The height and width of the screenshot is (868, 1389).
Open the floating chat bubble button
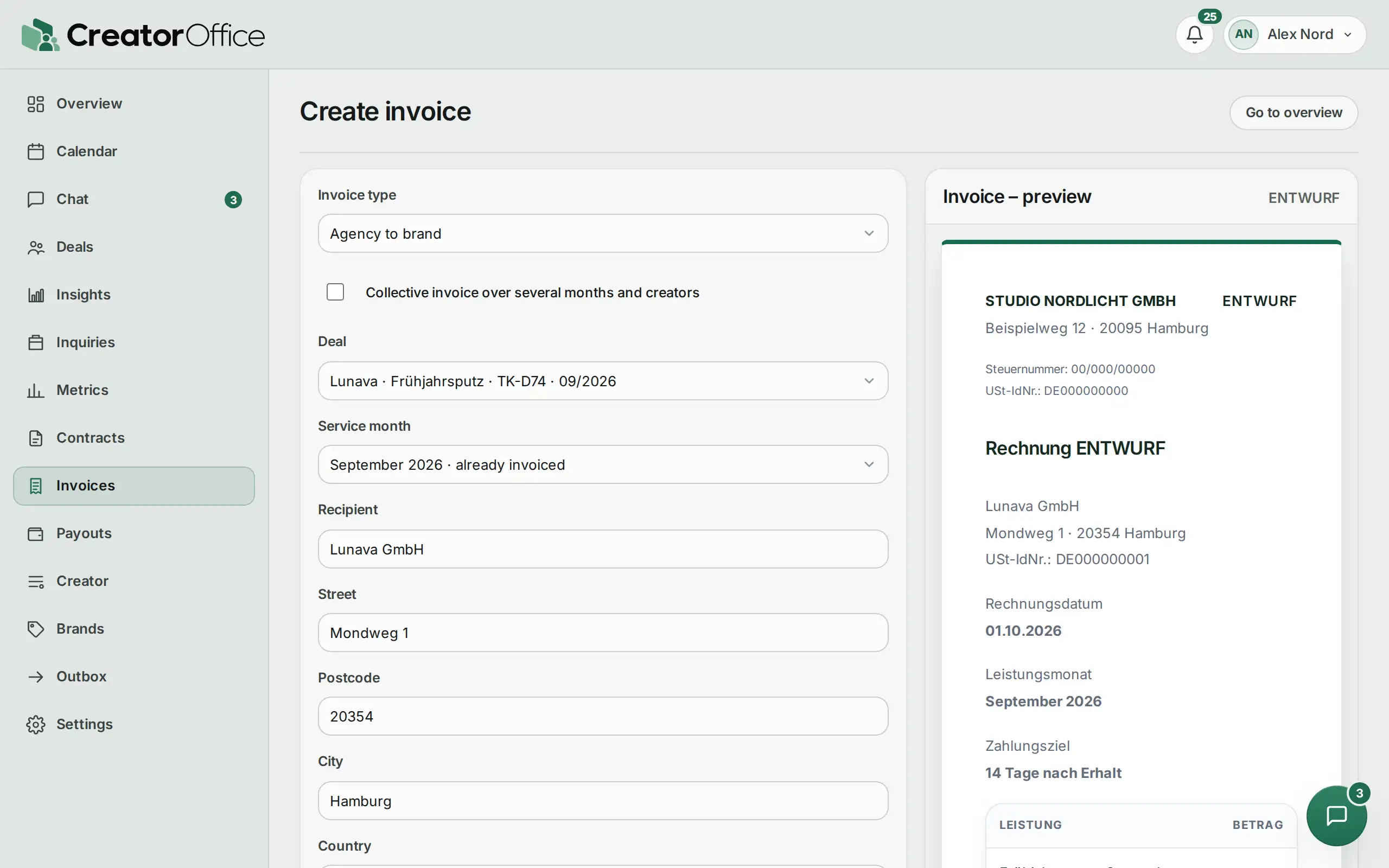point(1336,815)
